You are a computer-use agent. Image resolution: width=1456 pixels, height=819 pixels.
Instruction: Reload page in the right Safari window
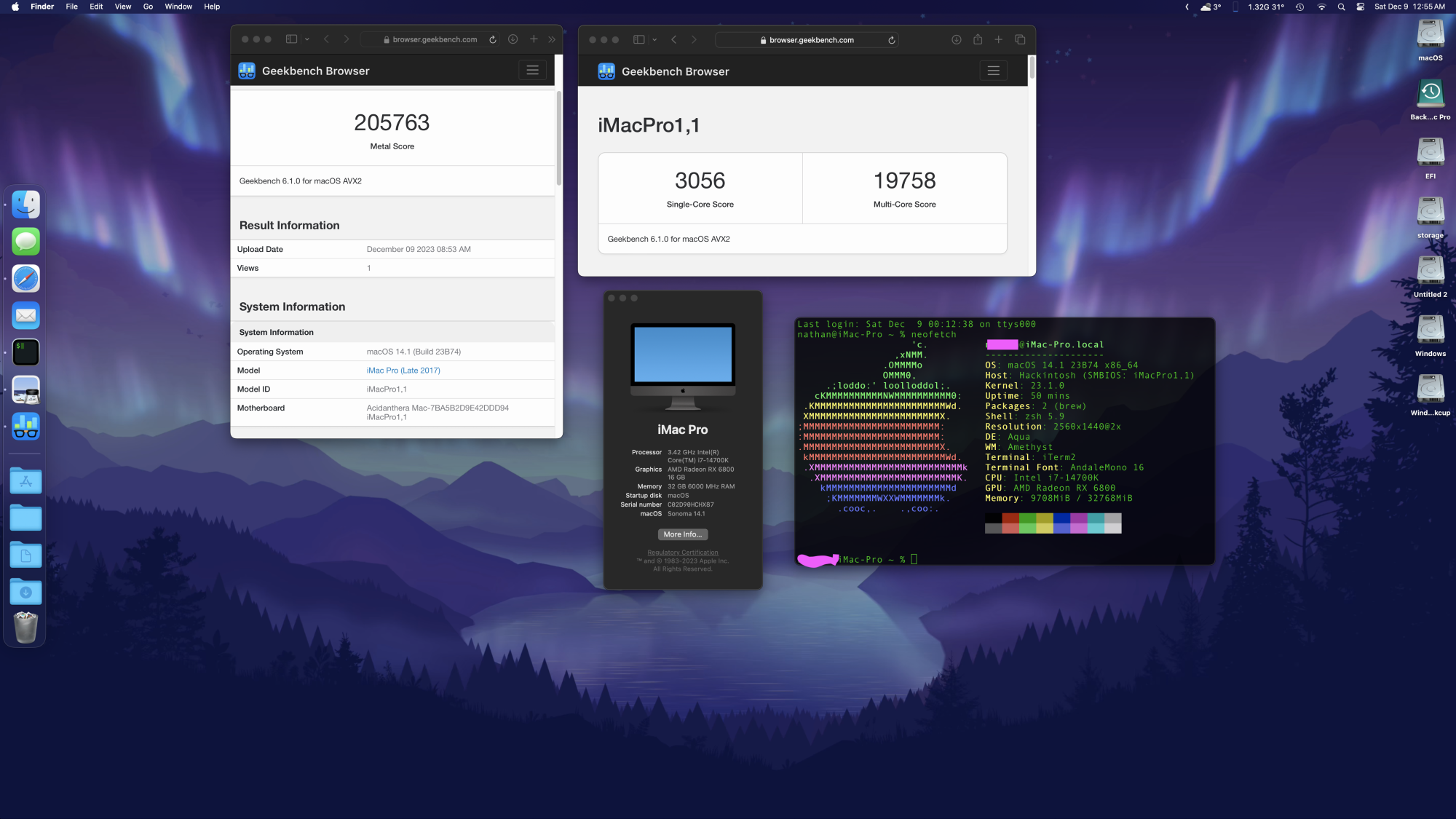892,40
